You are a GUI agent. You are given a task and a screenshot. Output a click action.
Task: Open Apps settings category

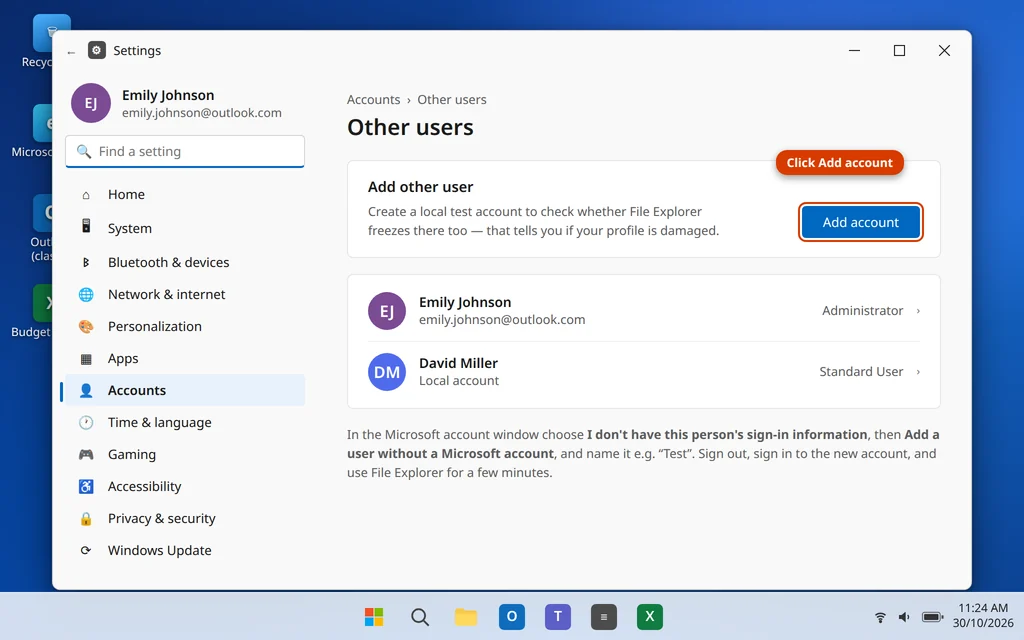click(x=185, y=359)
